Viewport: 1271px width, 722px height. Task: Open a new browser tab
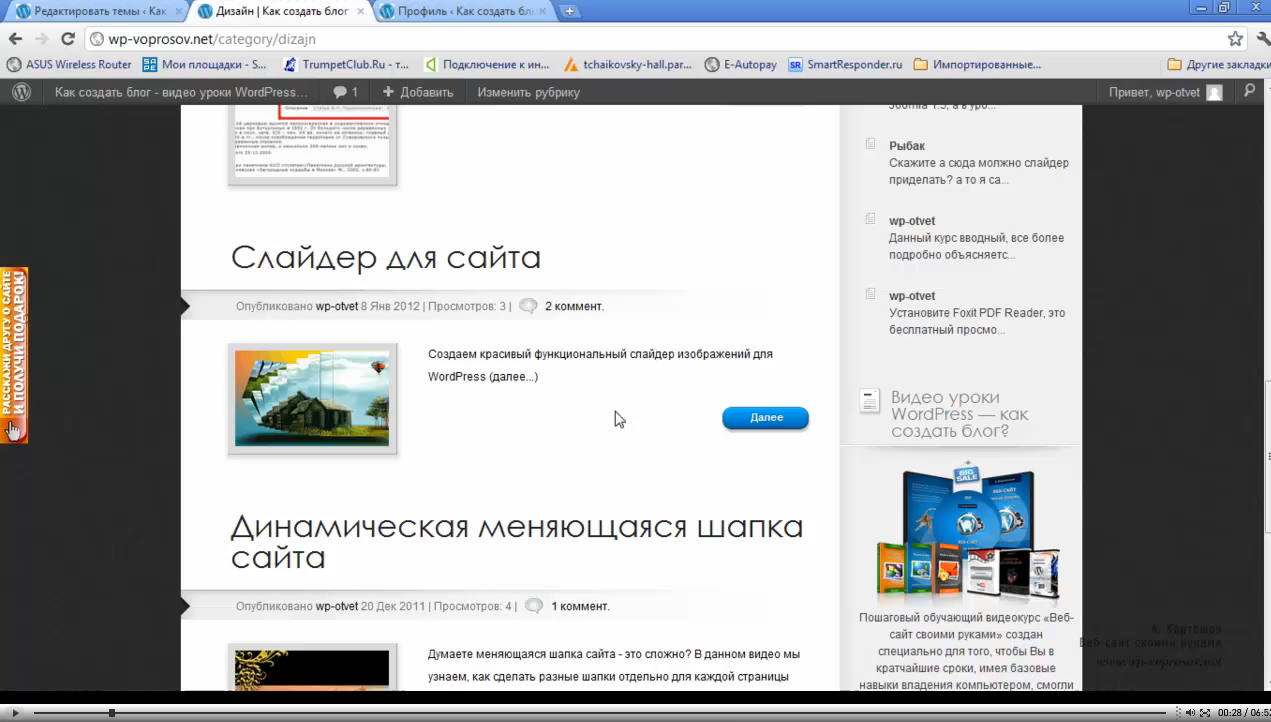click(569, 12)
